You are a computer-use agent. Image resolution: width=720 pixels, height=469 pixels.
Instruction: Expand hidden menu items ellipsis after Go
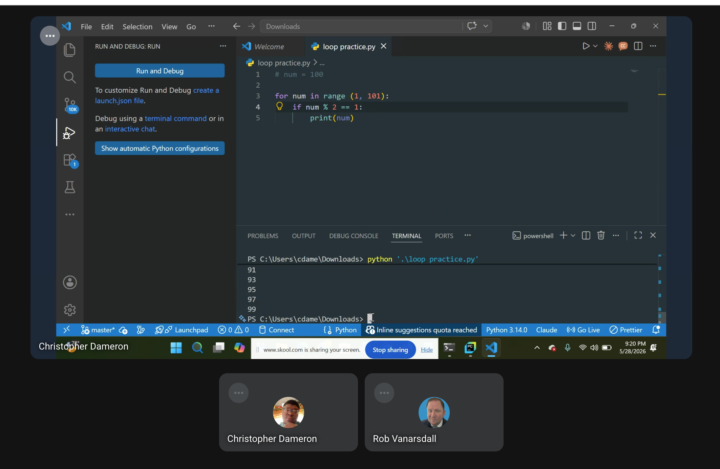click(211, 26)
